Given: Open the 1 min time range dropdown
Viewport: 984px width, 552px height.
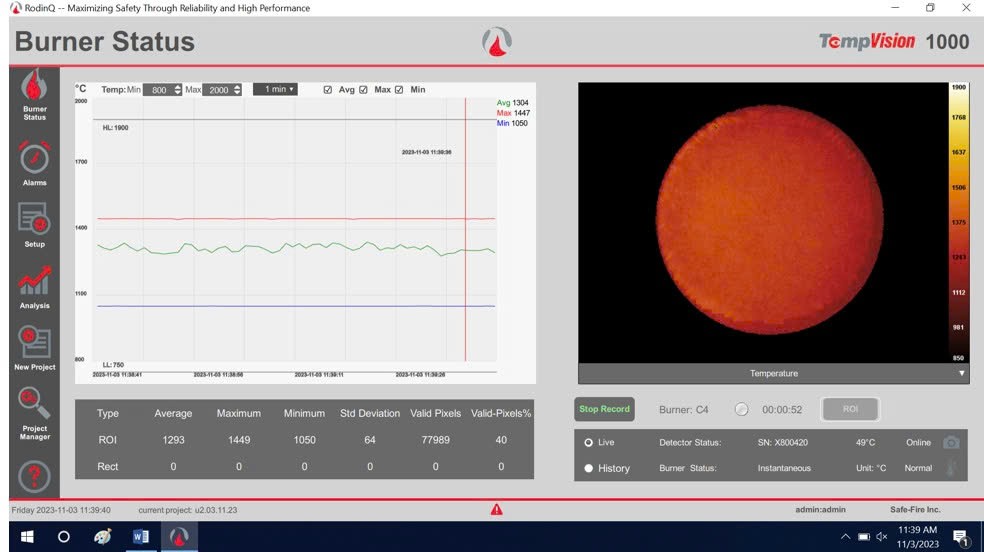Looking at the screenshot, I should [275, 89].
